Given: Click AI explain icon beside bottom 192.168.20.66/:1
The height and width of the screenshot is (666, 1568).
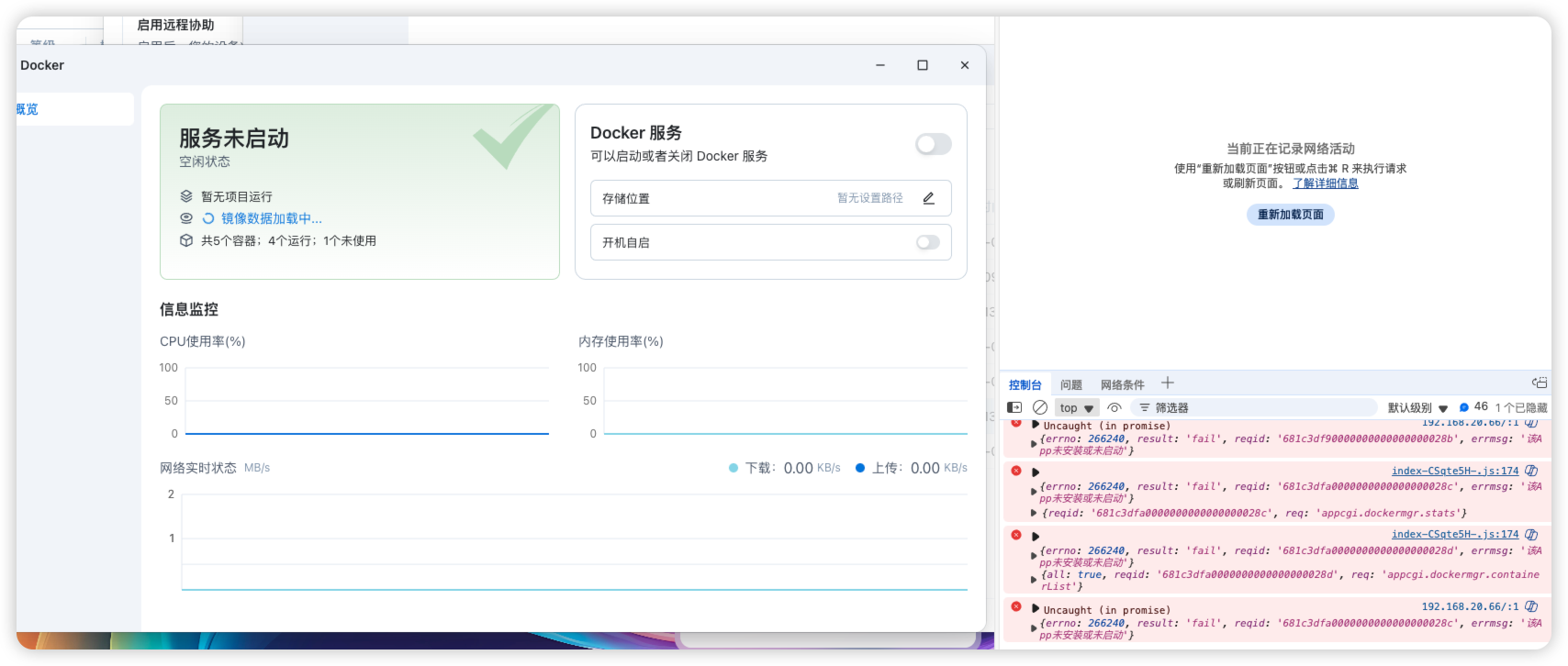Looking at the screenshot, I should point(1531,606).
